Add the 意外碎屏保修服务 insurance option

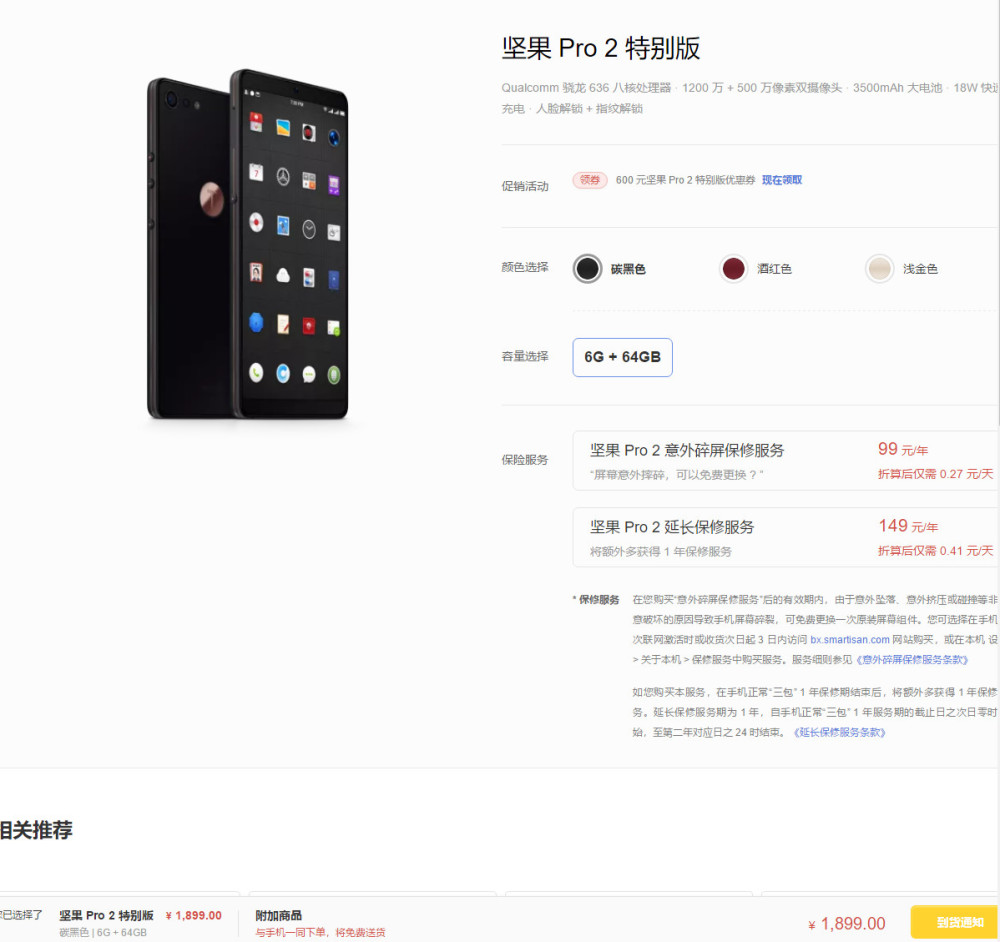point(786,460)
